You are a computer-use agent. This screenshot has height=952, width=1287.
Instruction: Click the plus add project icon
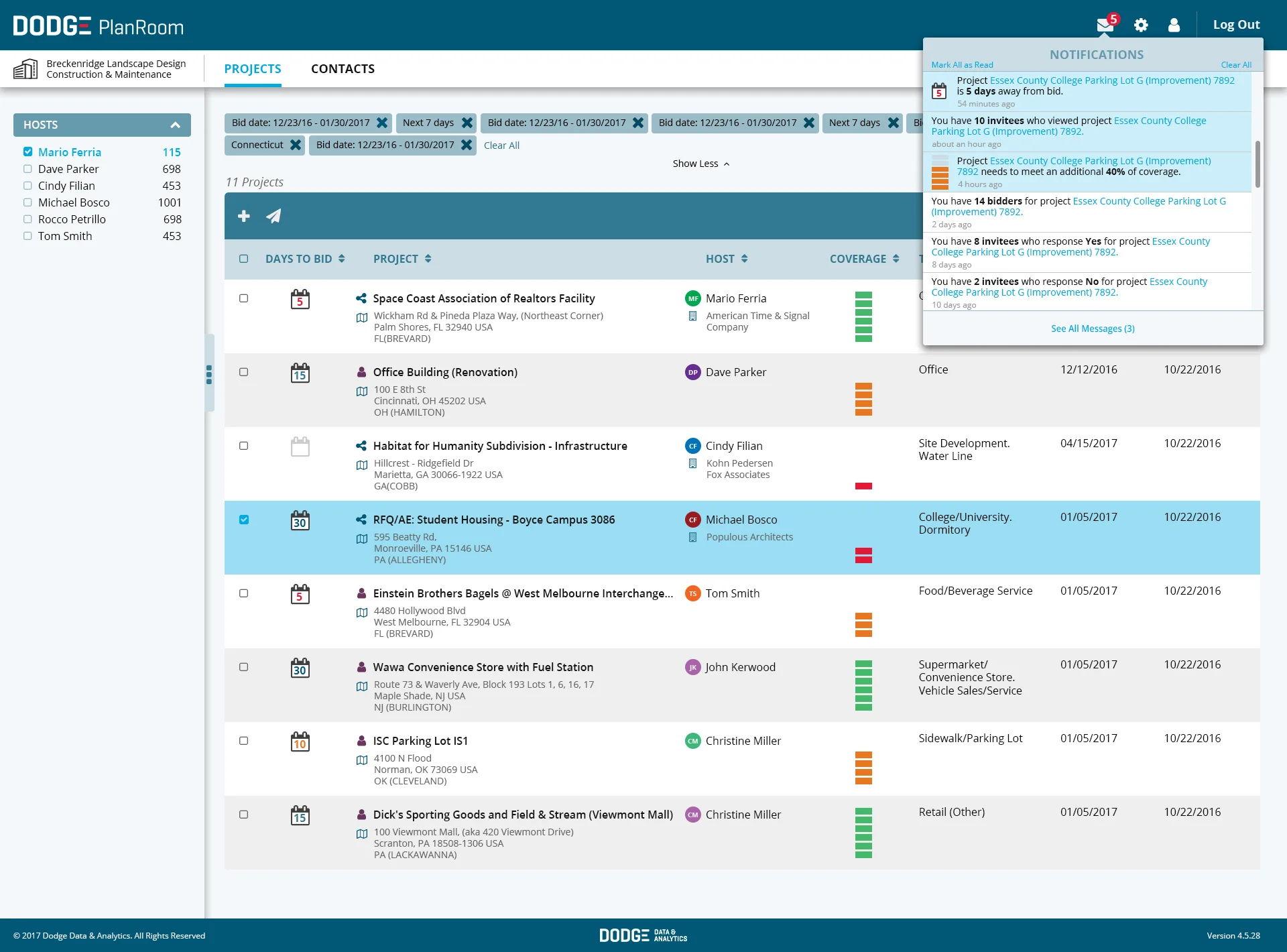pos(244,216)
